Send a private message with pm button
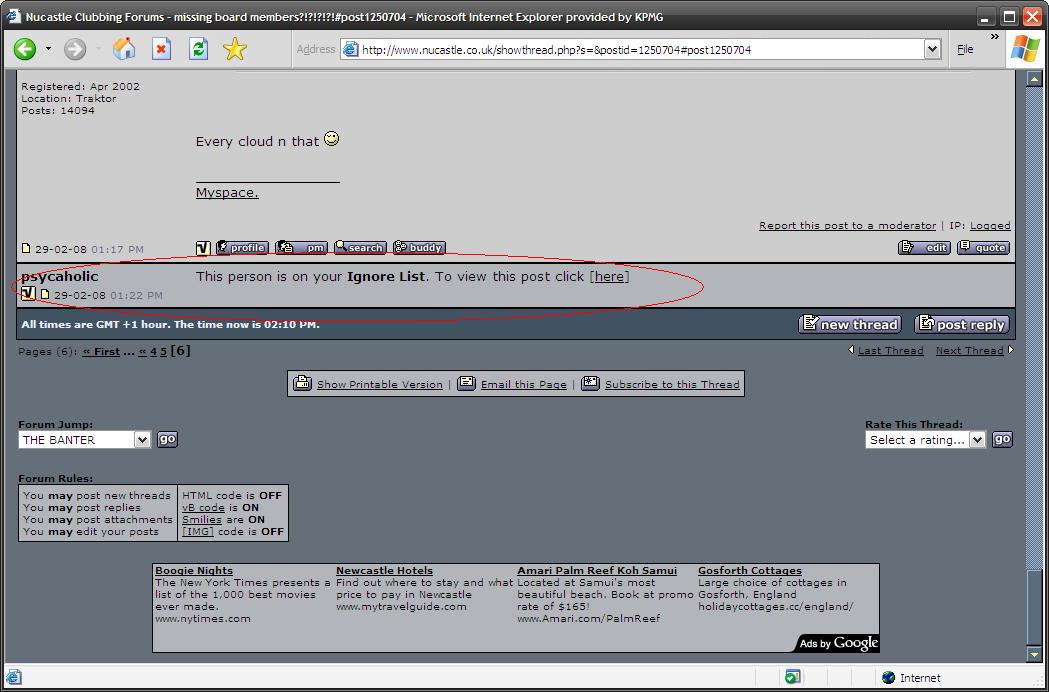 coord(302,248)
